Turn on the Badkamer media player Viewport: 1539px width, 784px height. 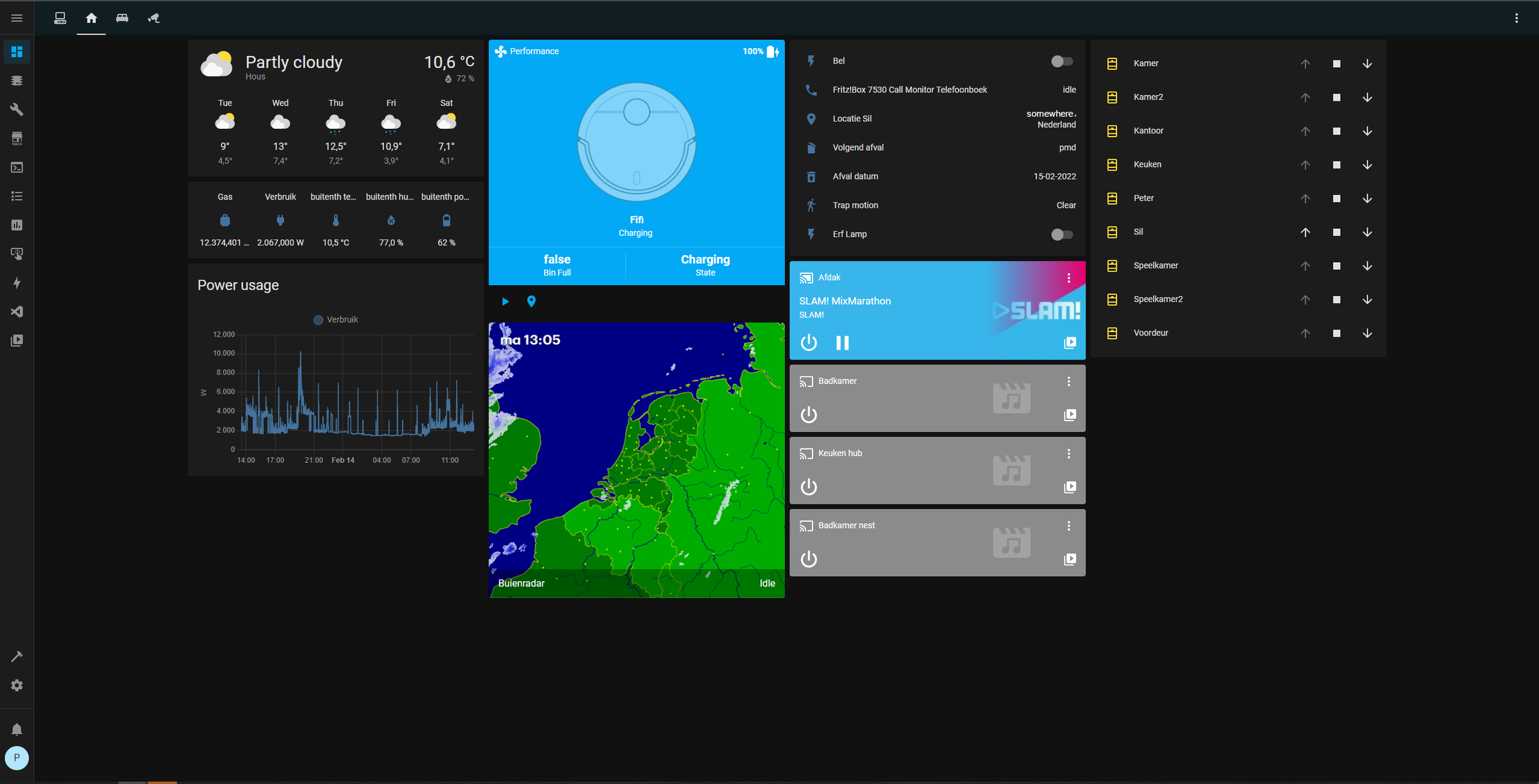809,415
